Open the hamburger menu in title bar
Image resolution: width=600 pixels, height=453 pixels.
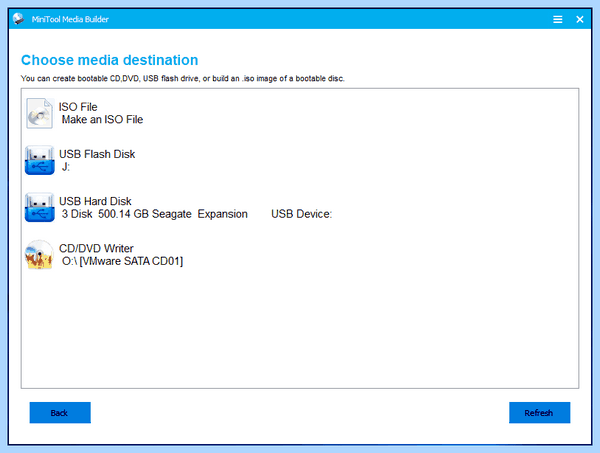coord(558,19)
